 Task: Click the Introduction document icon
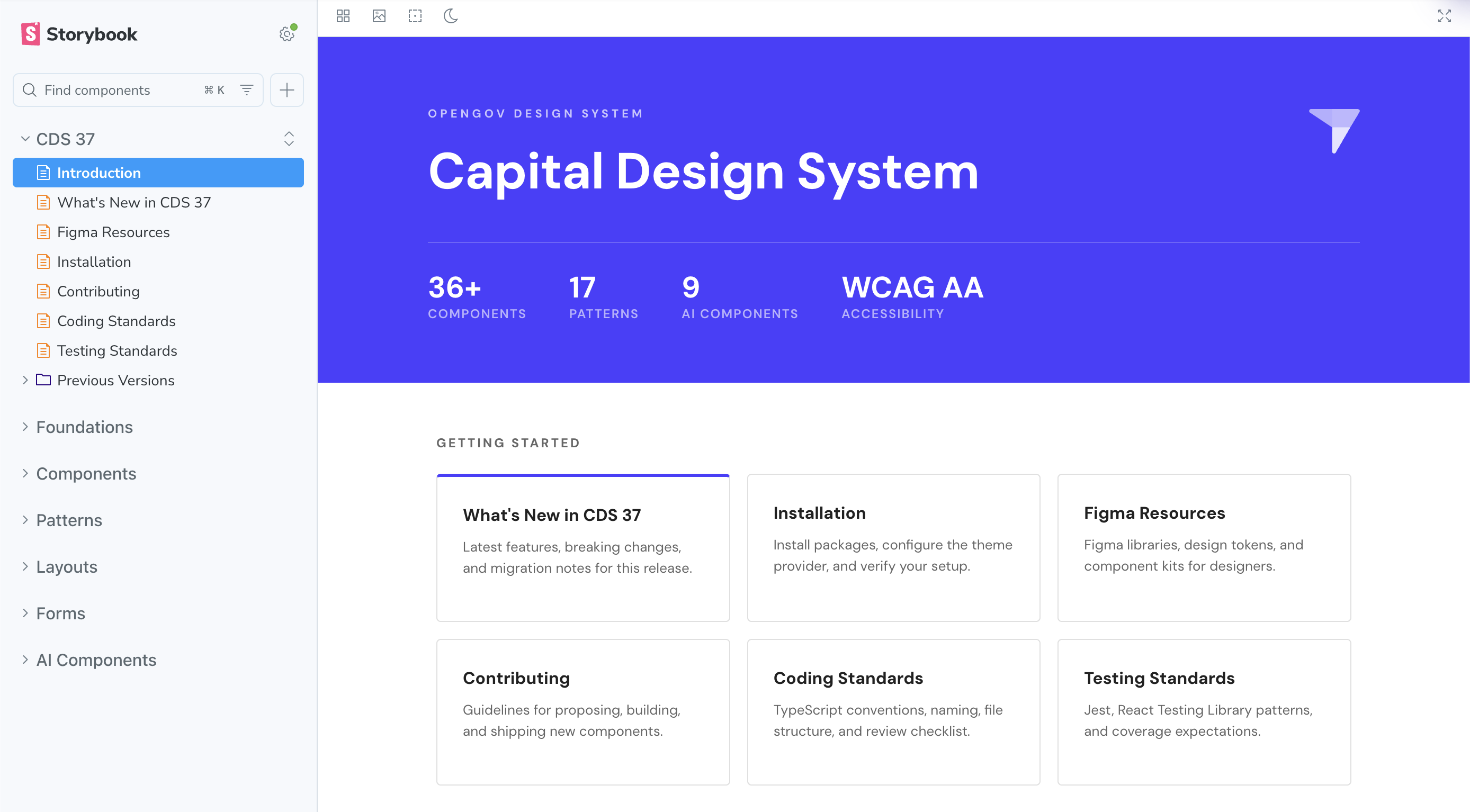[43, 173]
